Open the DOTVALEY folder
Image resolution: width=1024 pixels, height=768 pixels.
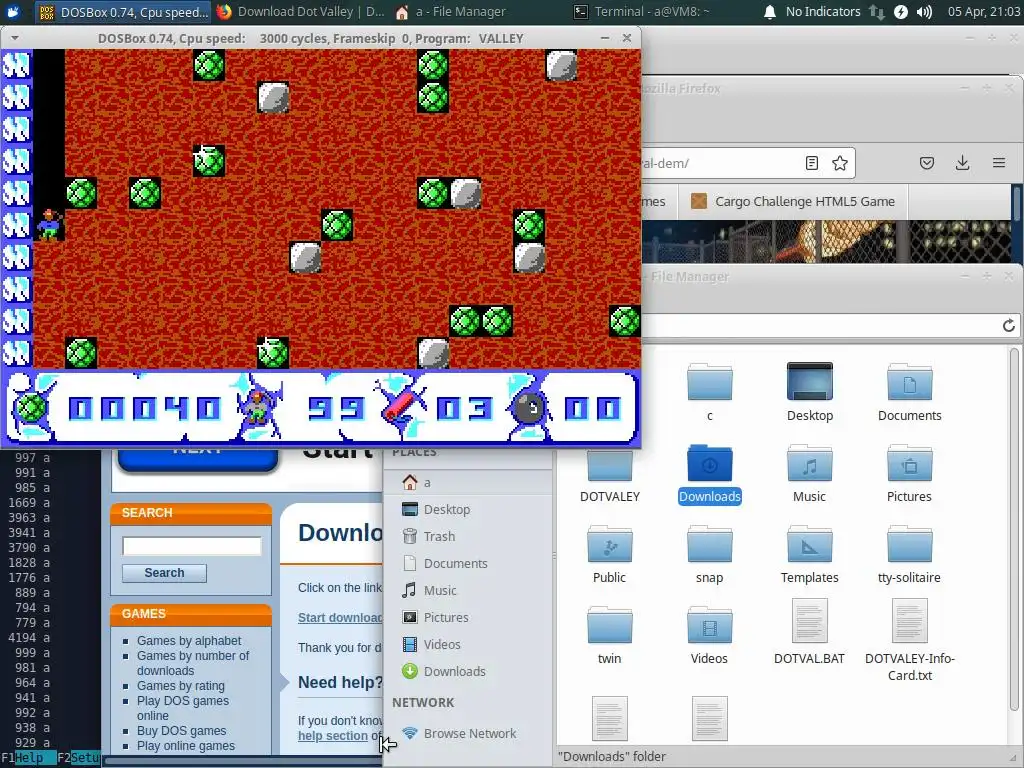tap(609, 473)
